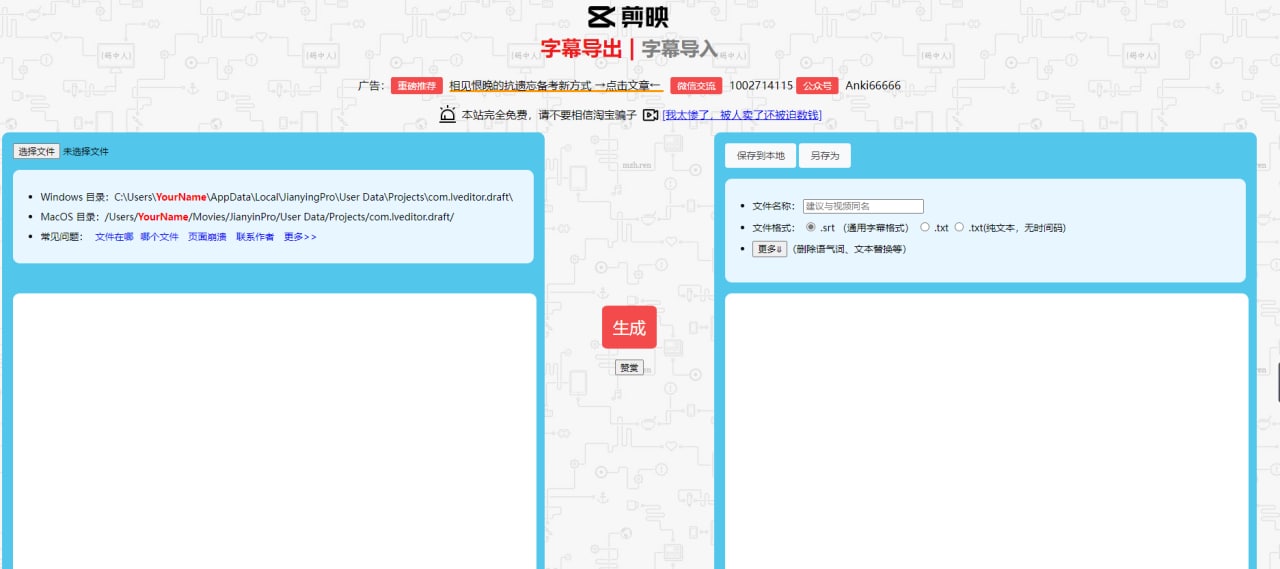
Task: Open the 联系作者 link
Action: 255,237
